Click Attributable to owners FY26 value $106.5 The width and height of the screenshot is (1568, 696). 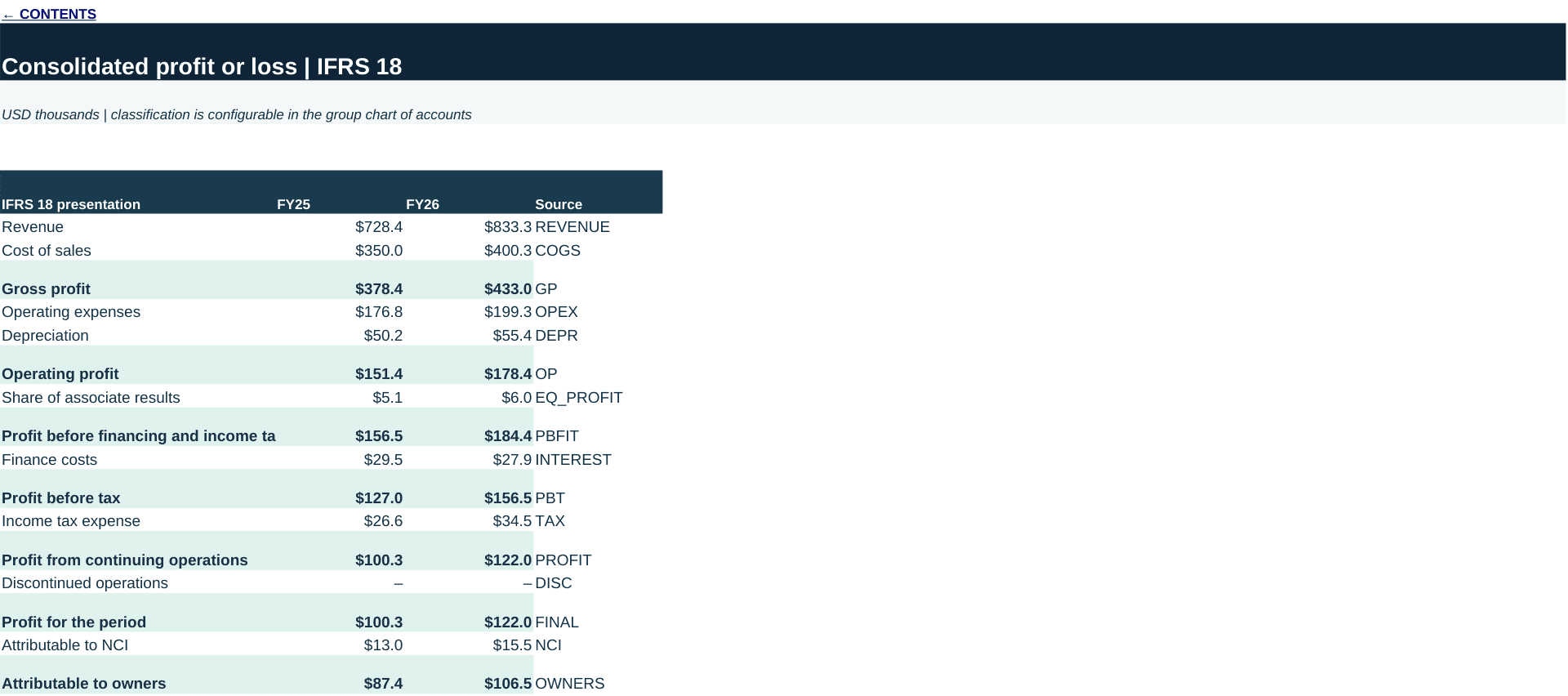click(x=508, y=684)
